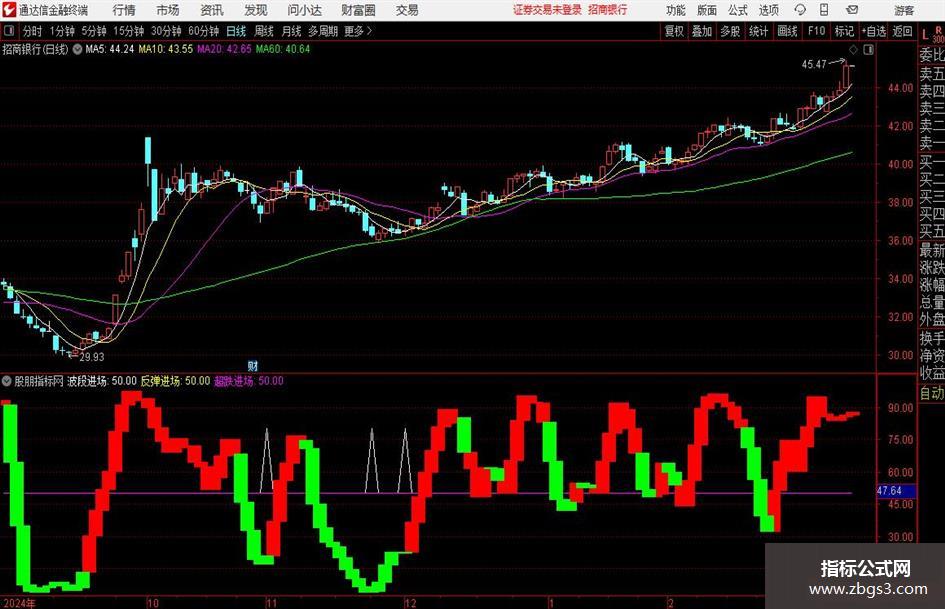Image resolution: width=945 pixels, height=609 pixels.
Task: Open the 行情 menu
Action: click(x=125, y=10)
